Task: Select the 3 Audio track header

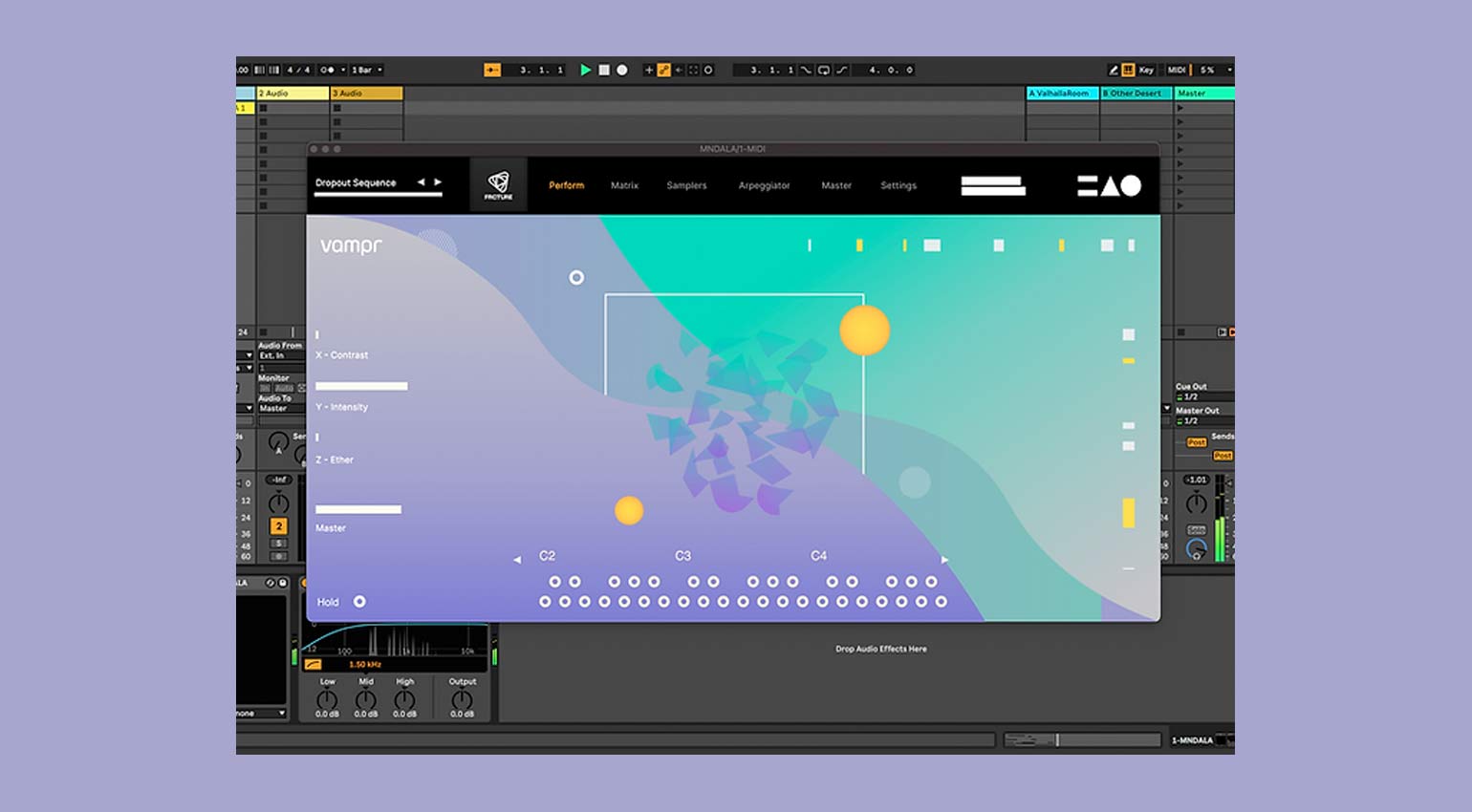Action: (366, 94)
